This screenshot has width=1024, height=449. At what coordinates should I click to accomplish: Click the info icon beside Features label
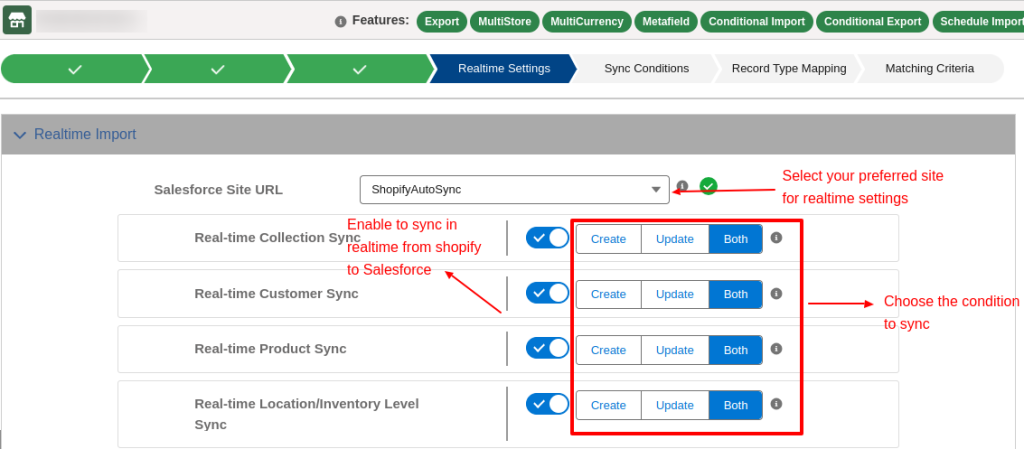coord(340,22)
